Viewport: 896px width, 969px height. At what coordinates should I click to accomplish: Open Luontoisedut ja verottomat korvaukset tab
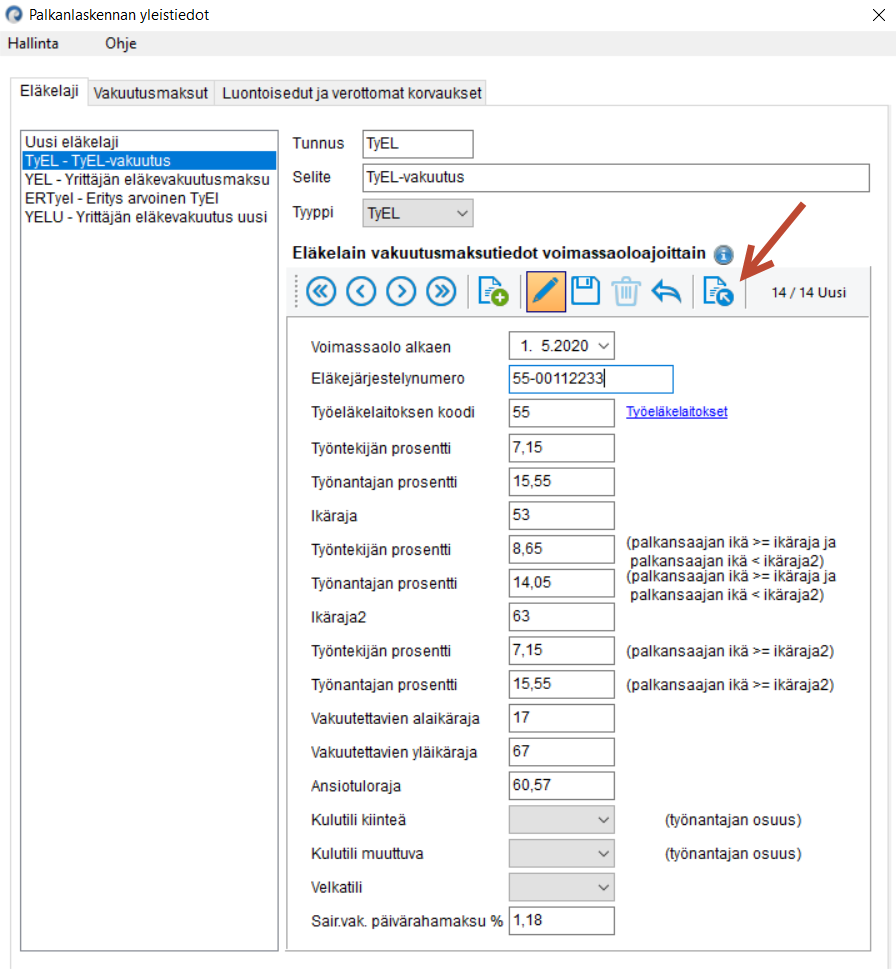click(x=351, y=93)
